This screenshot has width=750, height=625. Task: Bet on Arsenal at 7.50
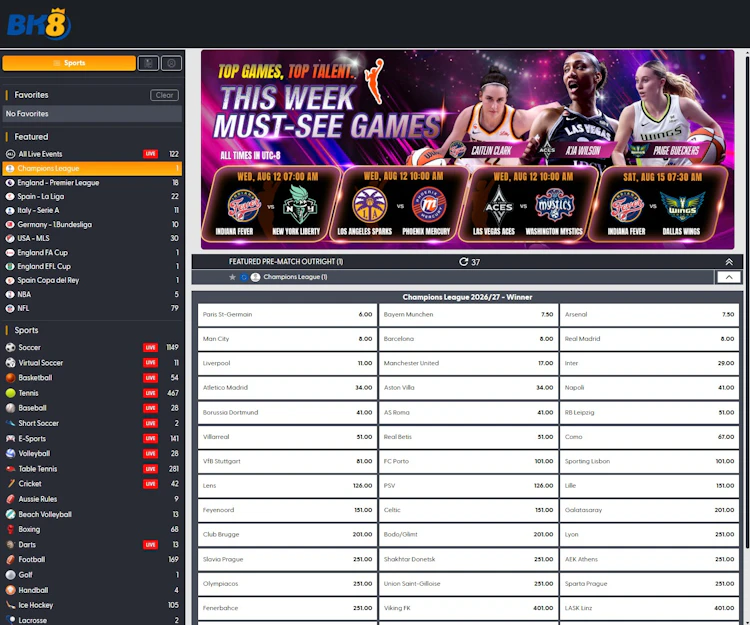(650, 315)
